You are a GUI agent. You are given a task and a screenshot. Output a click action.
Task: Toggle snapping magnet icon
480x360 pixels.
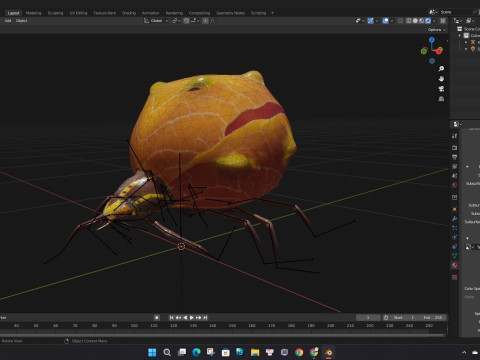[186, 21]
